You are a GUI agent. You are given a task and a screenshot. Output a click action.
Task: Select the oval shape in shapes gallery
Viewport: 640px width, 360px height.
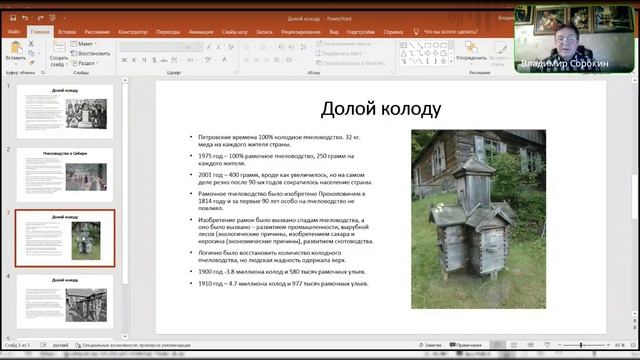point(436,45)
